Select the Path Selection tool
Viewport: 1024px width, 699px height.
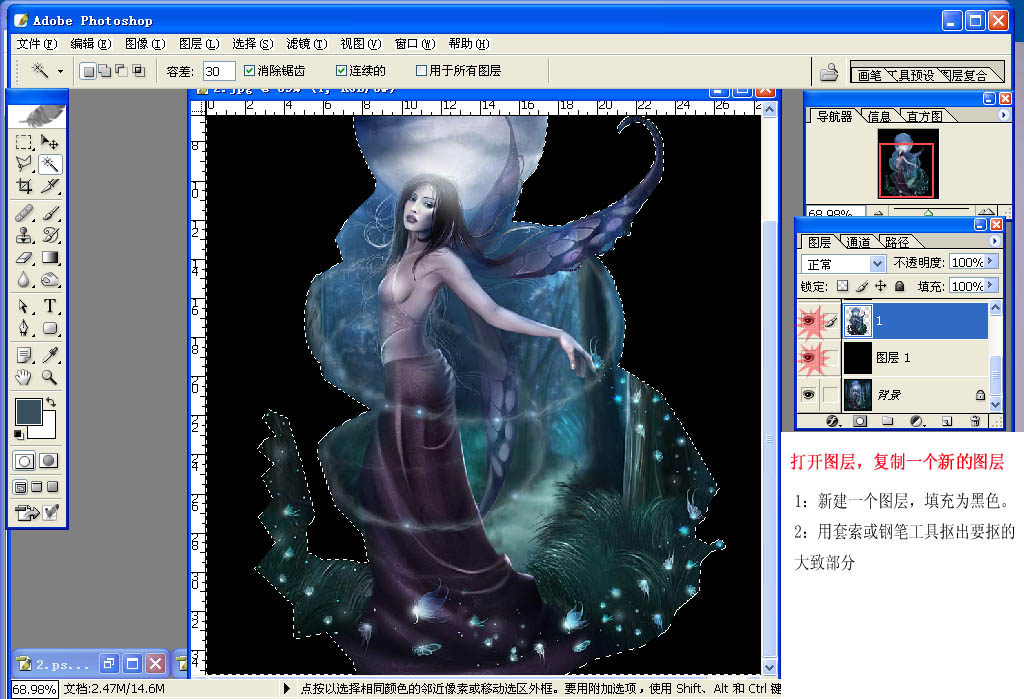tap(24, 306)
